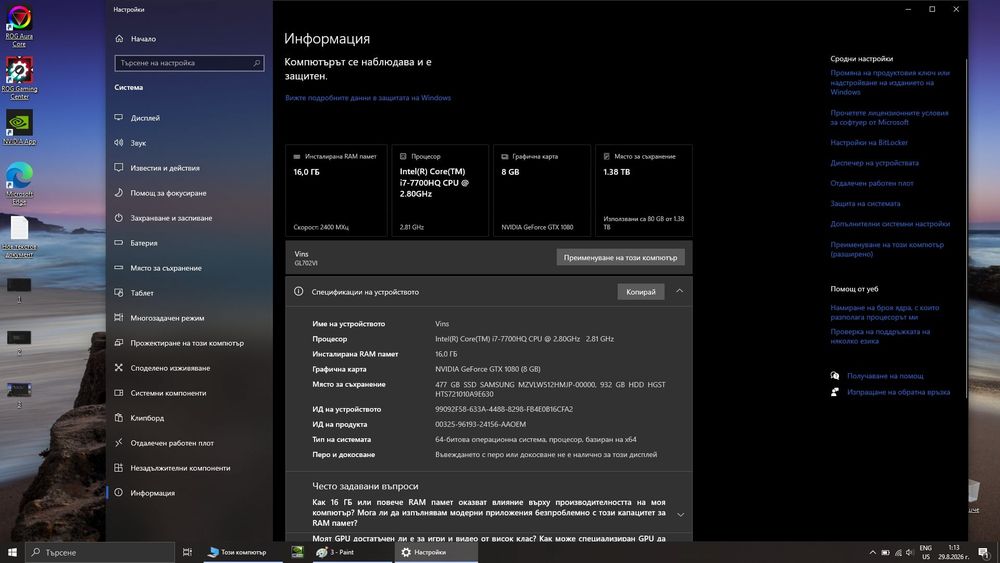Open volume control in system tray

909,553
